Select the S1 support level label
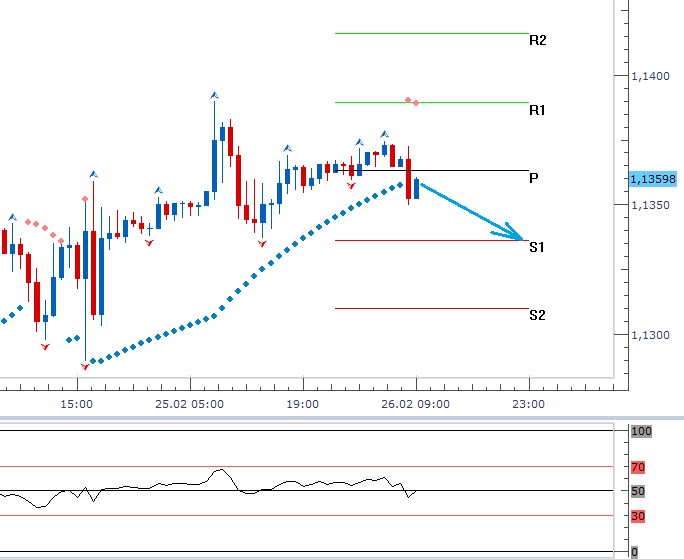 pyautogui.click(x=538, y=247)
